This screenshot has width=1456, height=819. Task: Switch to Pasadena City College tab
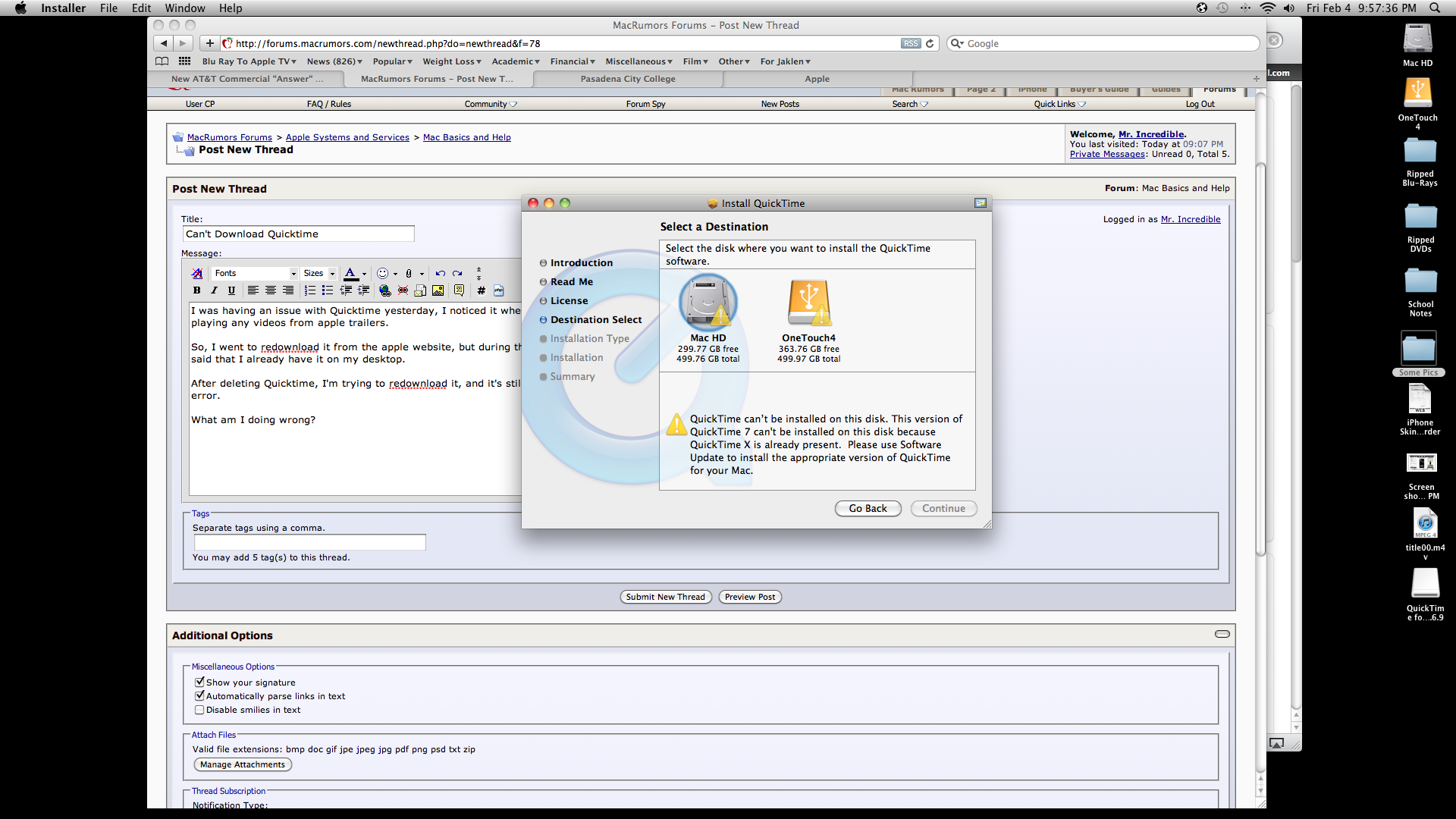pos(628,79)
